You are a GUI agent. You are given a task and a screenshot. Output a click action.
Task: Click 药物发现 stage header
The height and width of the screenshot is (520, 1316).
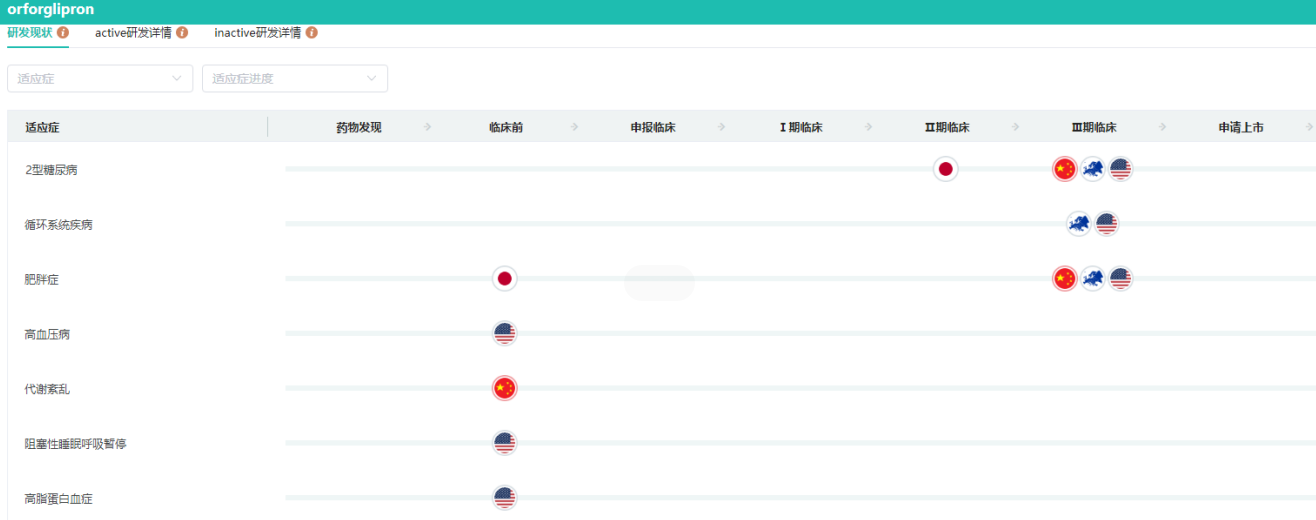point(359,127)
